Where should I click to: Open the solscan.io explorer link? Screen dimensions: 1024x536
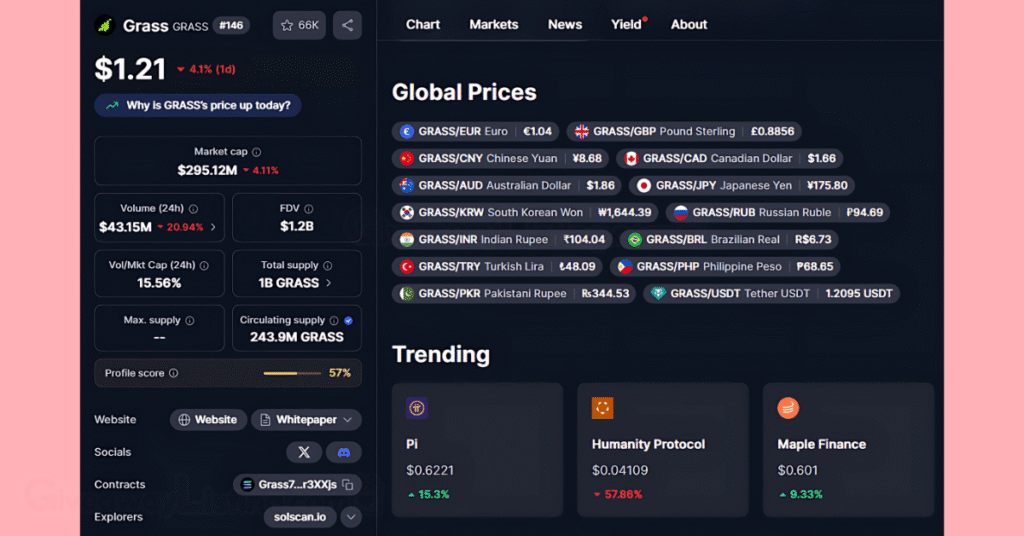(x=300, y=517)
